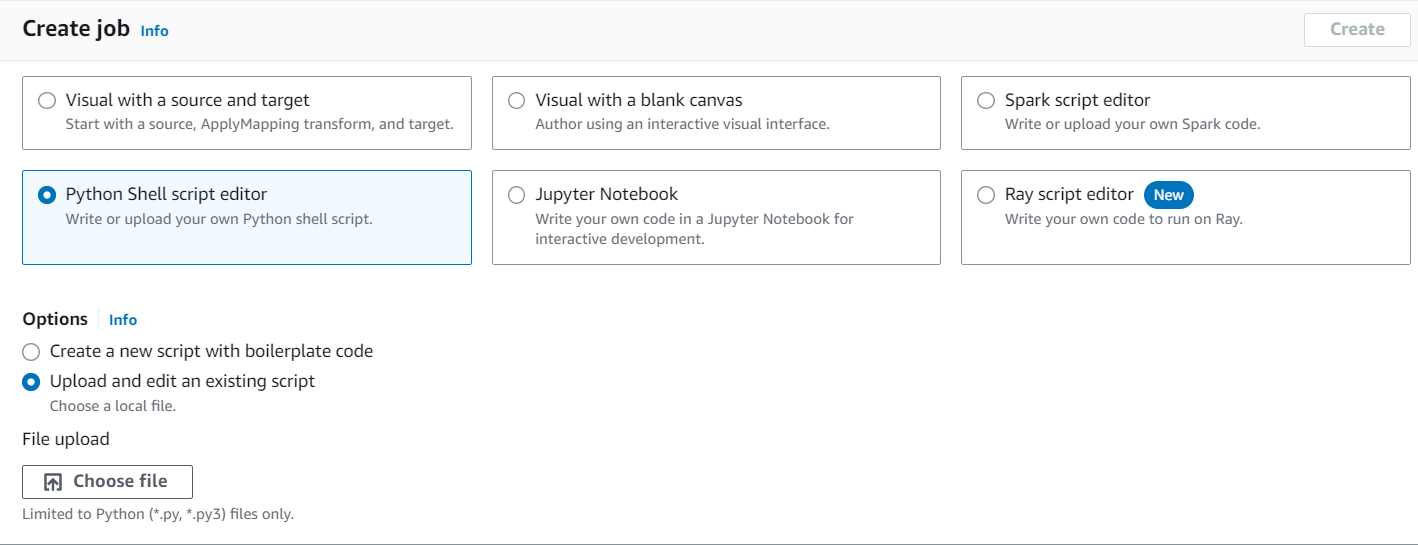The image size is (1418, 545).
Task: Open the Info link beside Create job
Action: [154, 31]
